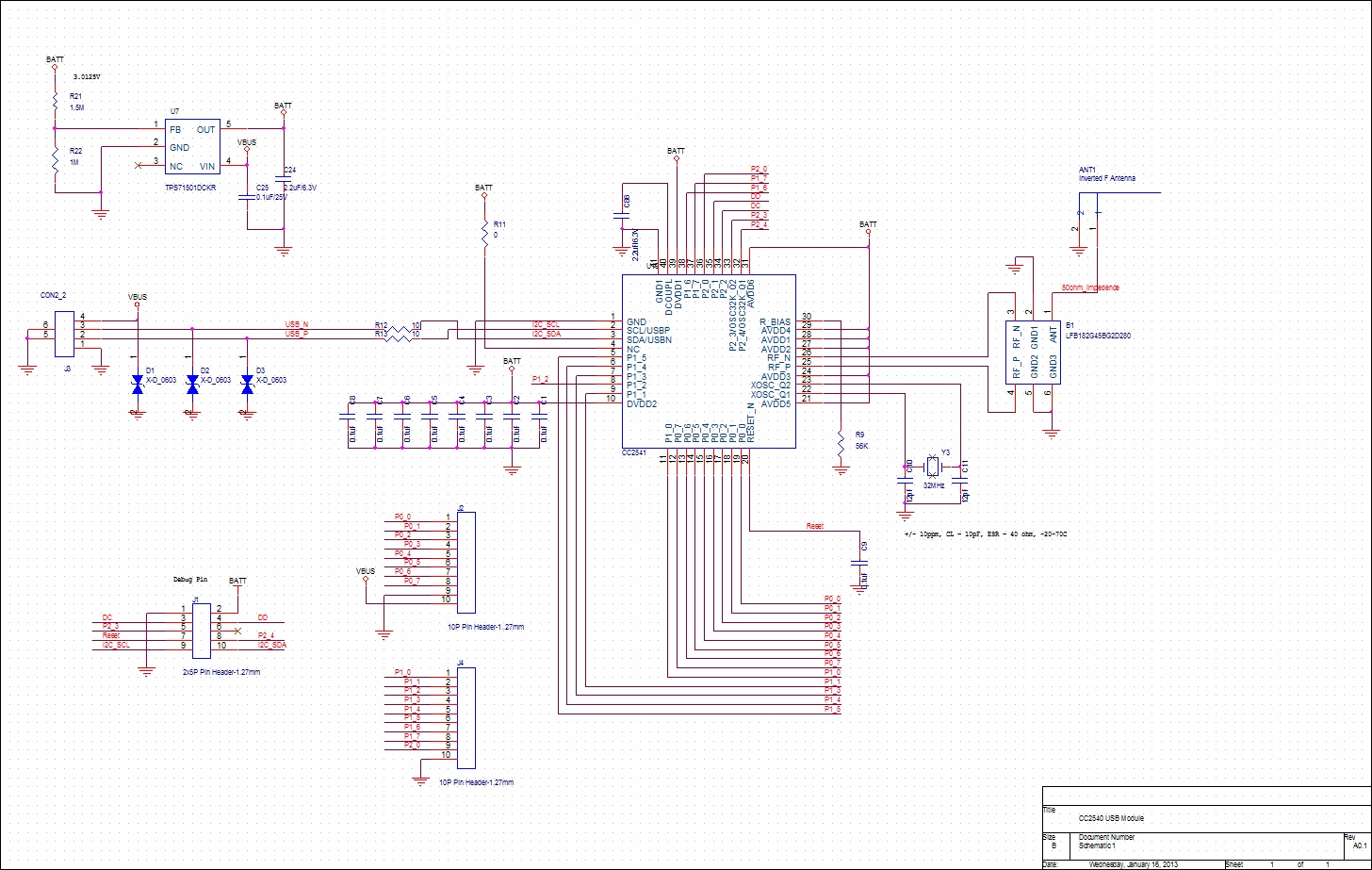Click the P2_0 net label above the CC2541
The height and width of the screenshot is (870, 1372).
pyautogui.click(x=759, y=169)
